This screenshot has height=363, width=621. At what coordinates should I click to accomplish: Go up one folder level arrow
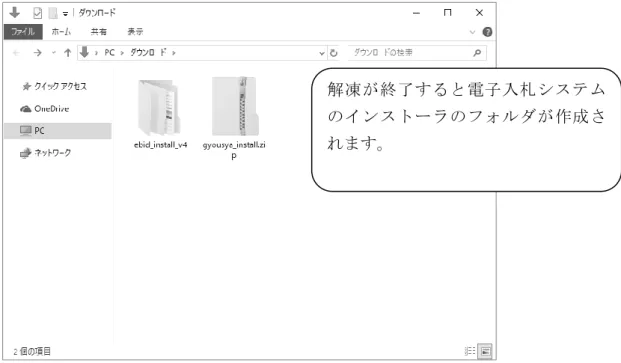coord(68,53)
